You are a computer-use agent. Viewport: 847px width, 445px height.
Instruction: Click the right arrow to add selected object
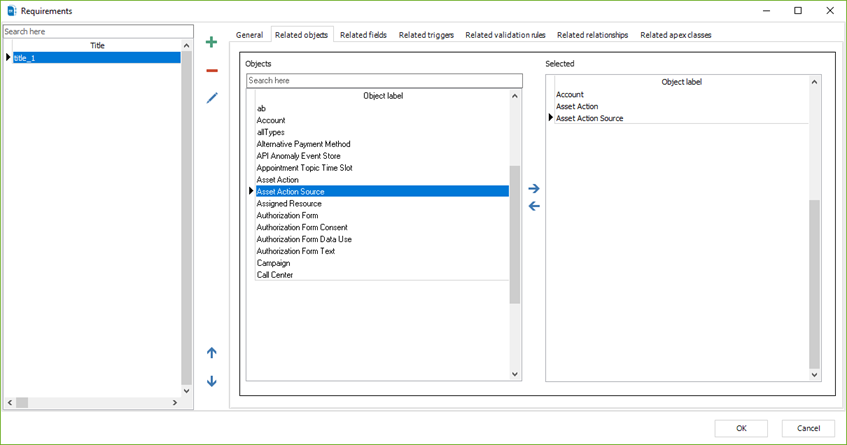[x=533, y=188]
